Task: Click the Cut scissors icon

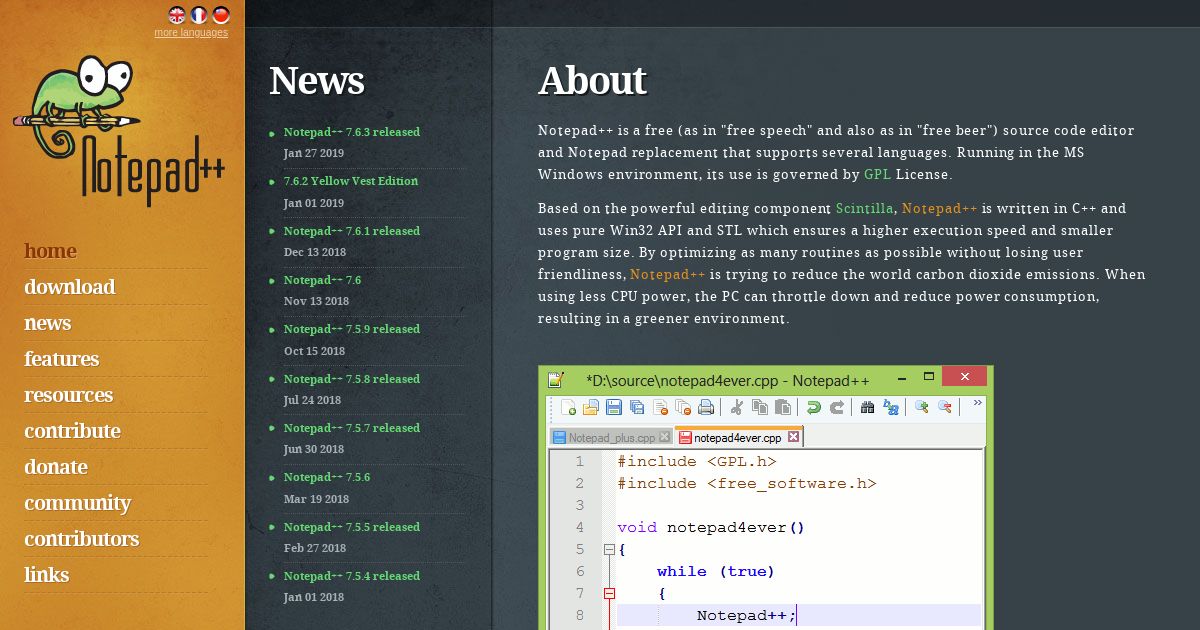Action: point(737,407)
